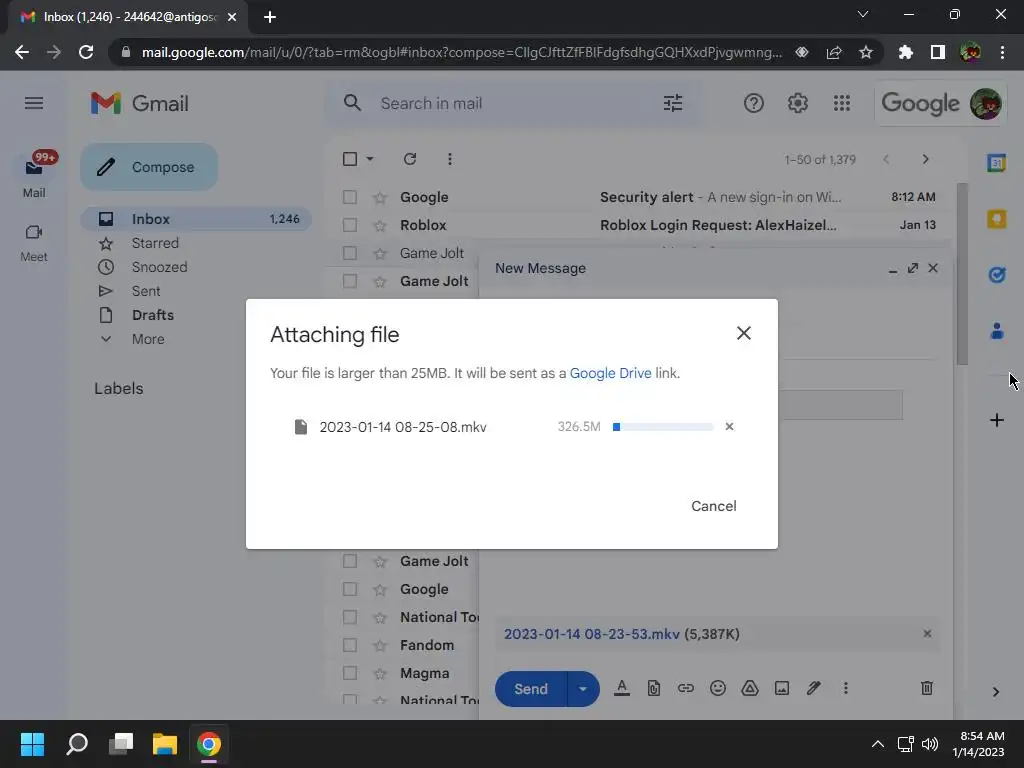The height and width of the screenshot is (768, 1024).
Task: Star the Magma email
Action: (x=379, y=673)
